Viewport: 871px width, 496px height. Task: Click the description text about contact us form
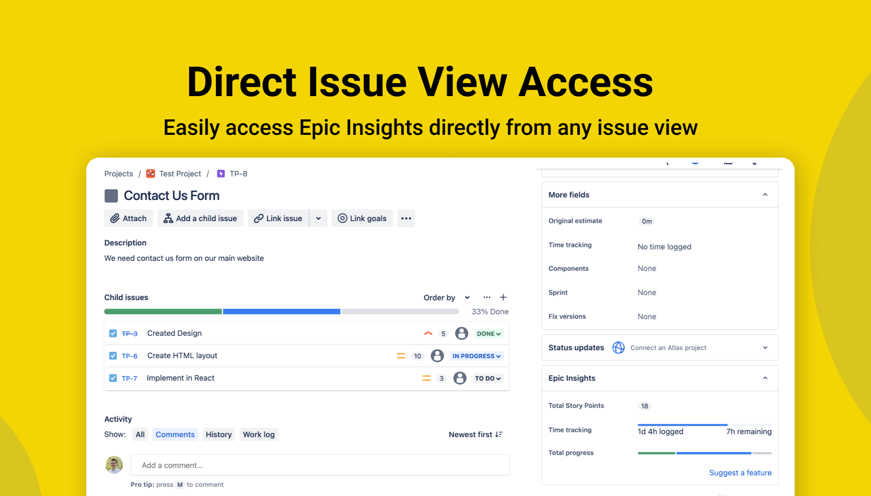(184, 258)
